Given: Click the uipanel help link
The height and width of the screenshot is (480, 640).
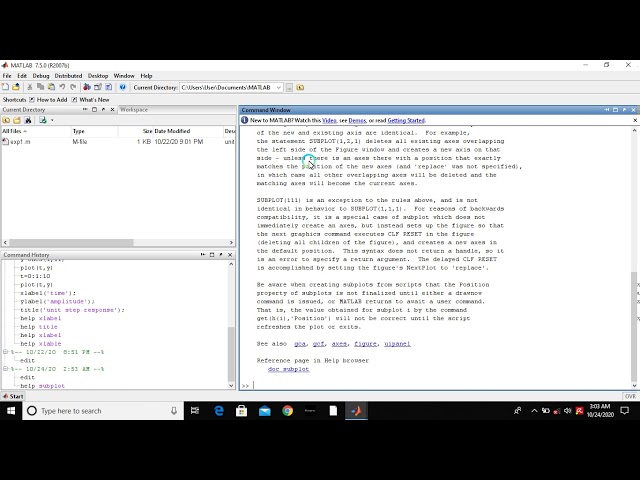Looking at the screenshot, I should [x=397, y=344].
